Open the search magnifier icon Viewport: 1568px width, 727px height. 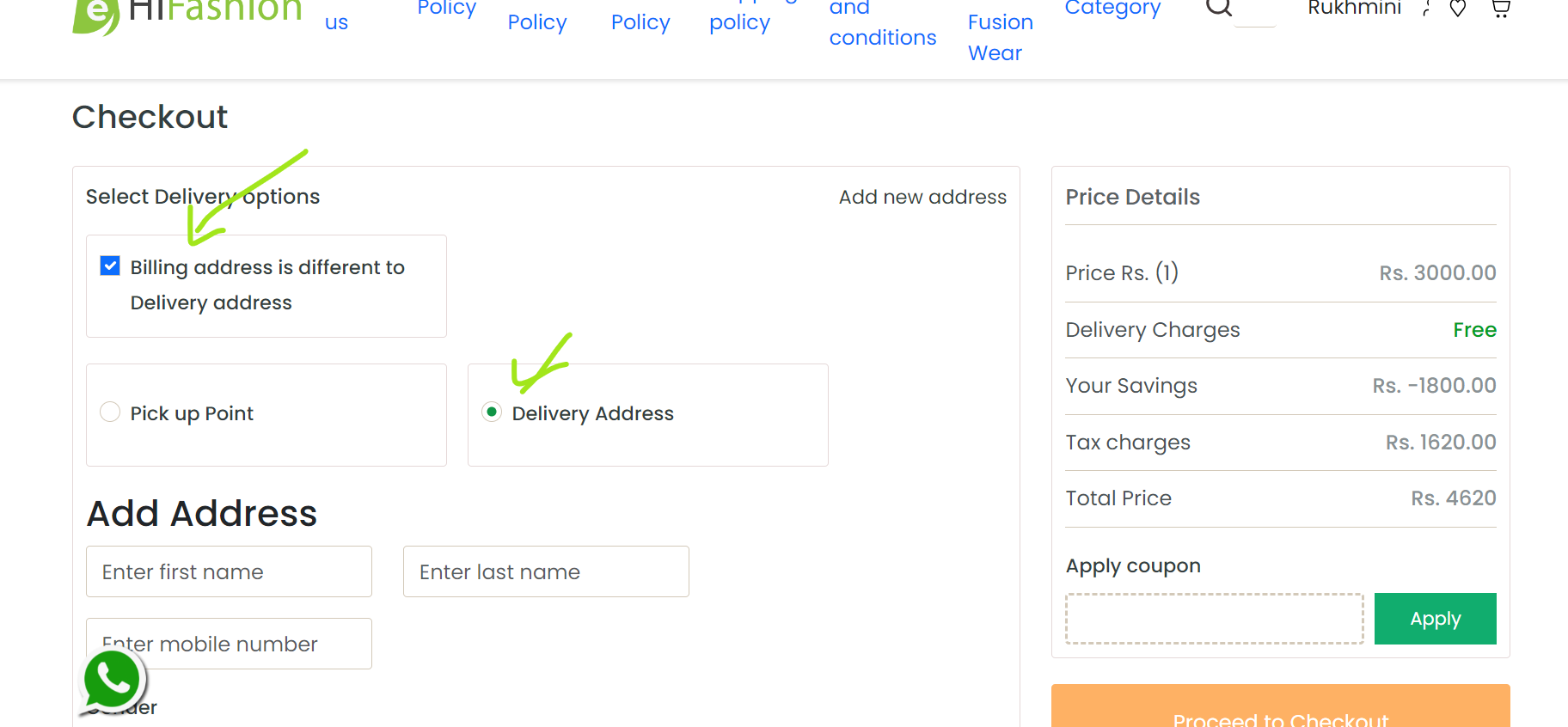1219,7
